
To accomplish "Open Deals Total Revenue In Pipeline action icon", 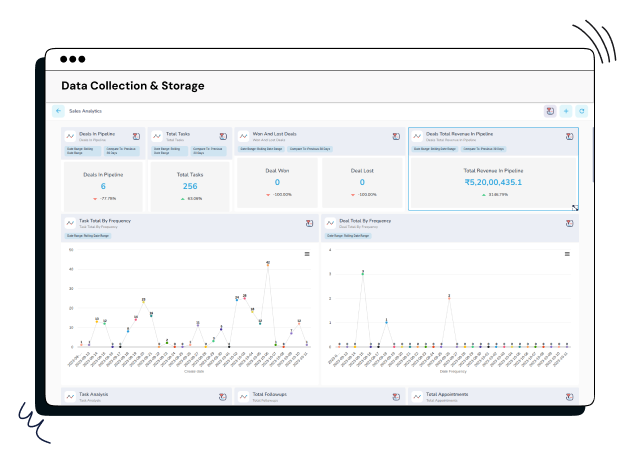I will (x=569, y=136).
